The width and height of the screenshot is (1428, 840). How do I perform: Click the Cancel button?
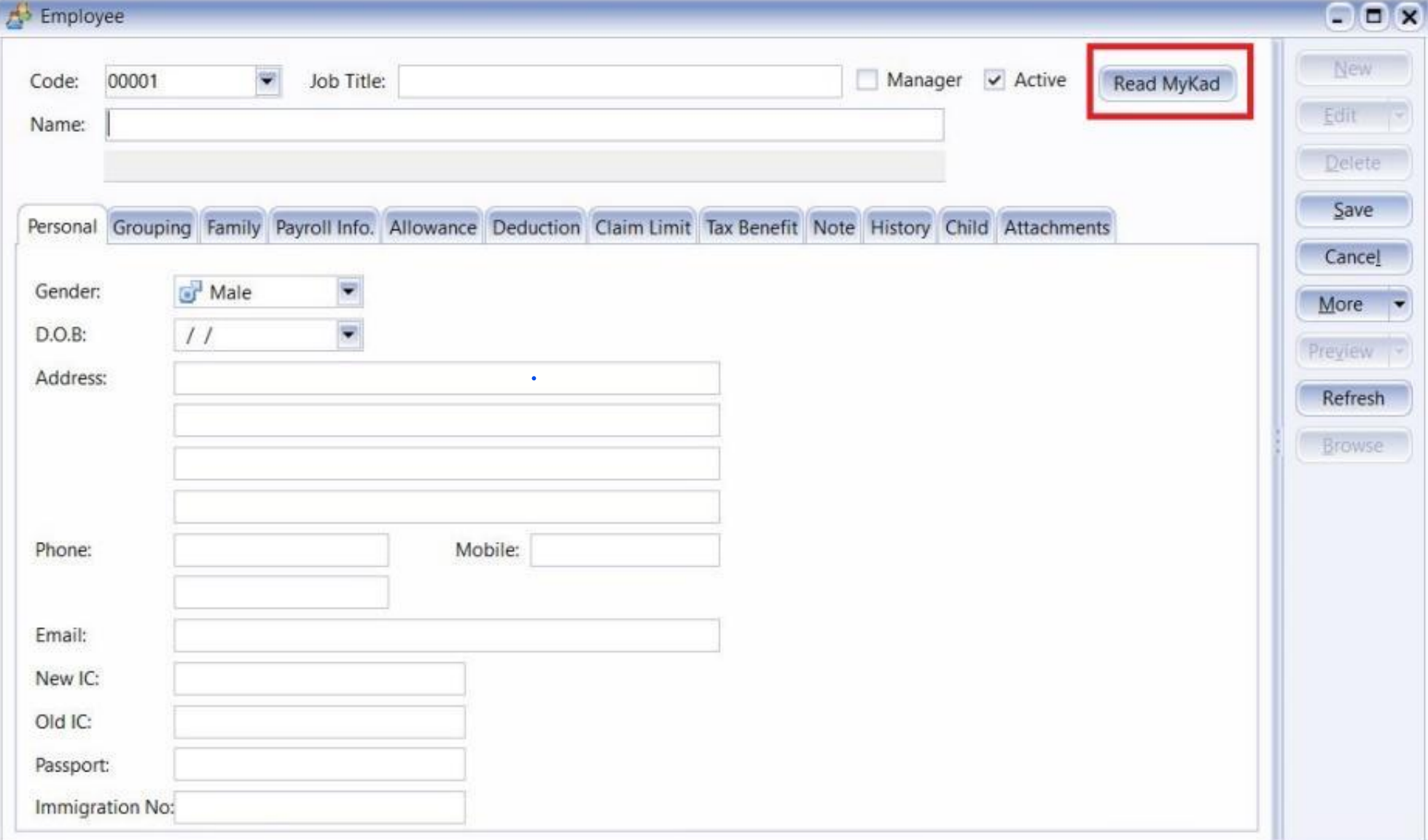[1352, 256]
